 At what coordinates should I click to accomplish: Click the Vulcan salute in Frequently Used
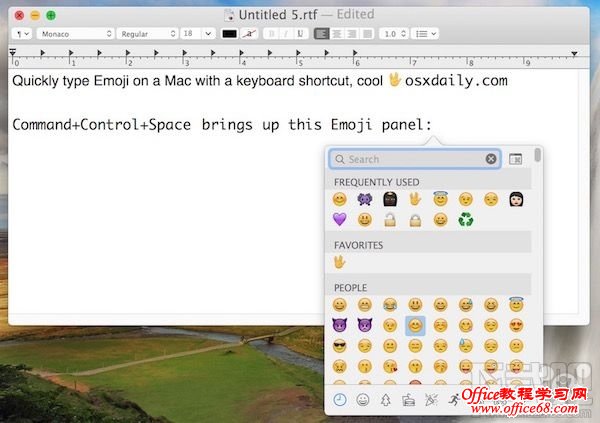[x=415, y=199]
